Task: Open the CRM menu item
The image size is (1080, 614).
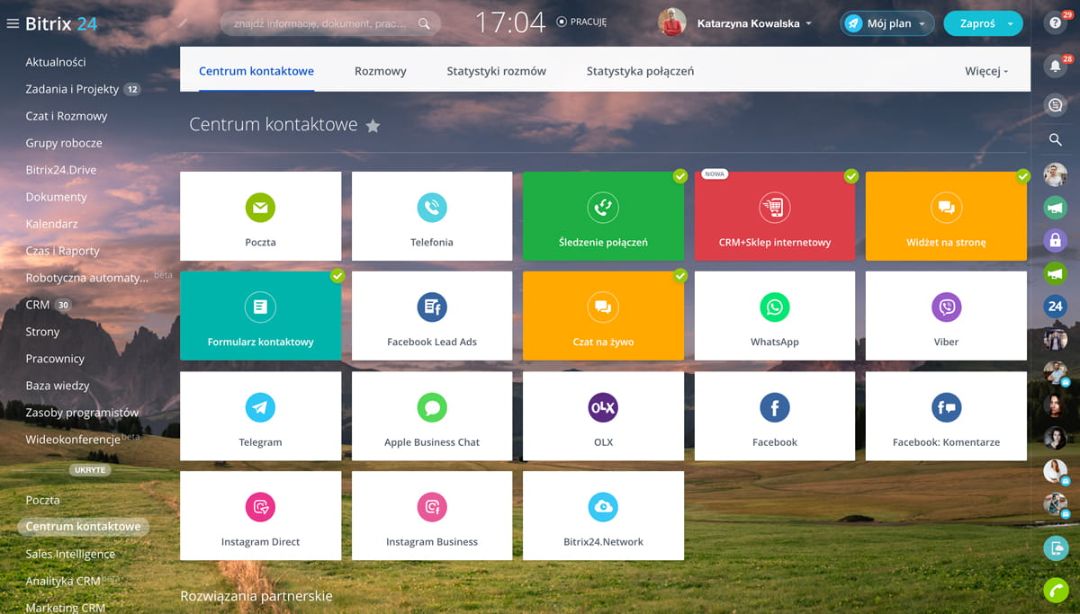Action: coord(38,305)
